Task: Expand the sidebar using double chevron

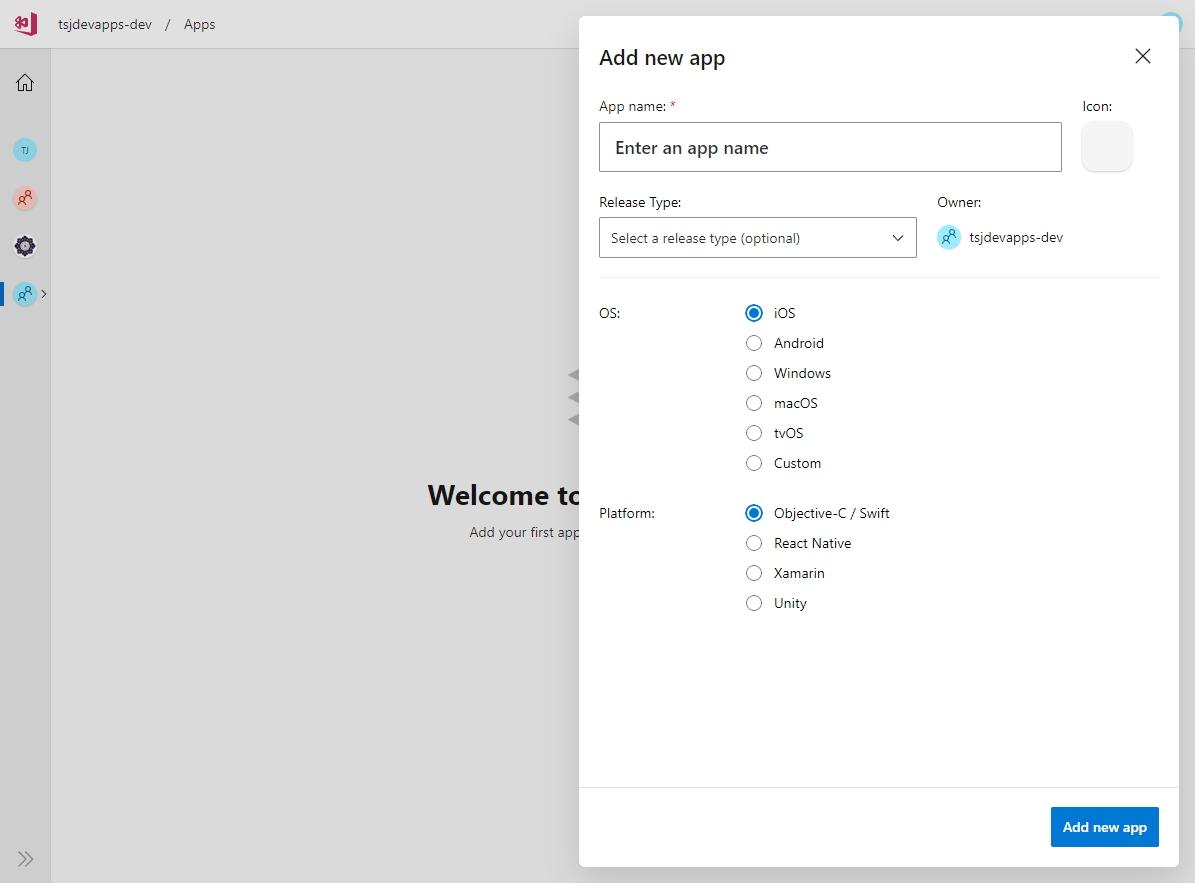Action: click(25, 858)
